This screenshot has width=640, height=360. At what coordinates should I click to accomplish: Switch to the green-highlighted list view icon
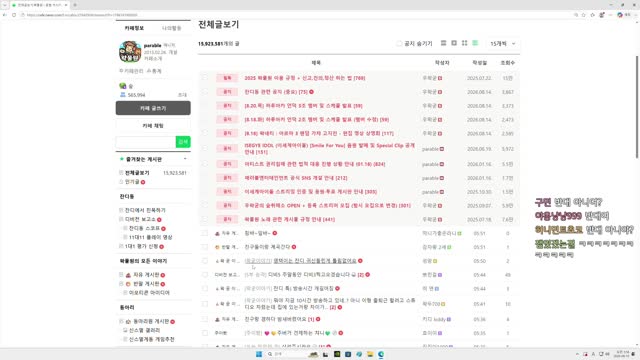[475, 43]
